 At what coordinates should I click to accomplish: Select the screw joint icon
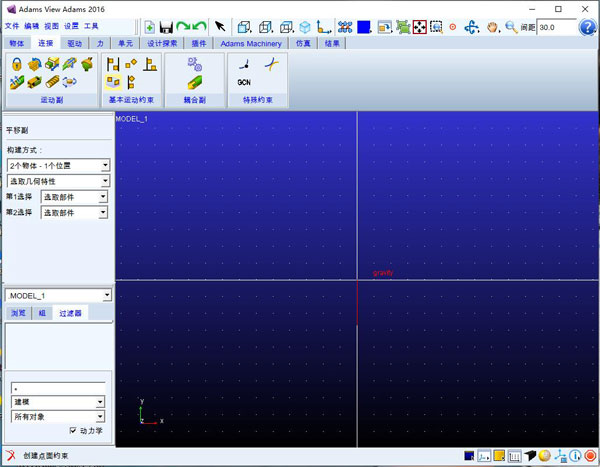coord(52,82)
